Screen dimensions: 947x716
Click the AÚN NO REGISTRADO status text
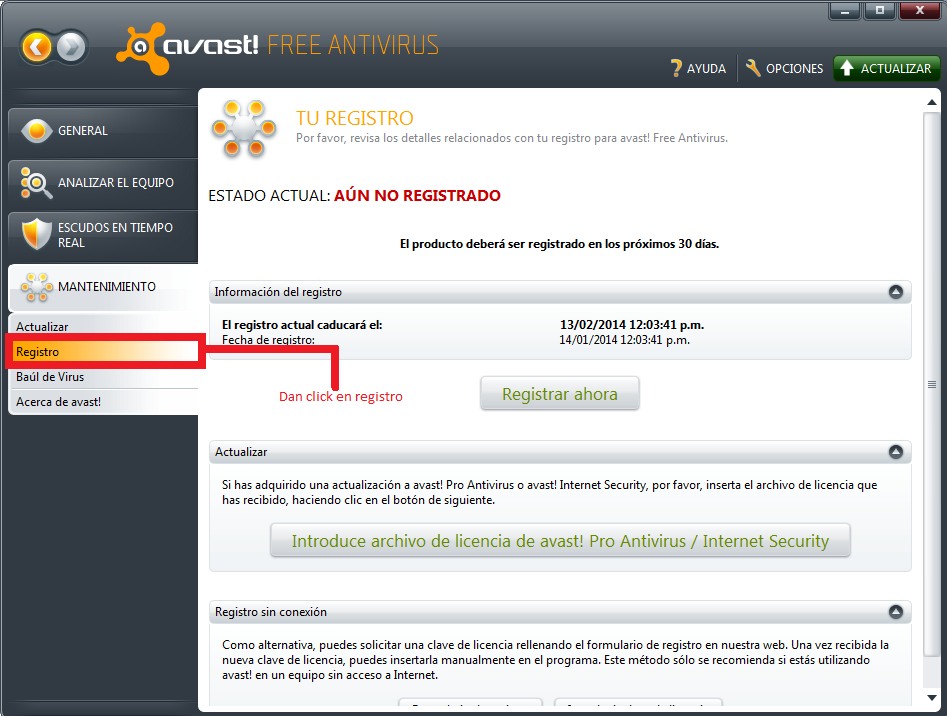point(417,196)
